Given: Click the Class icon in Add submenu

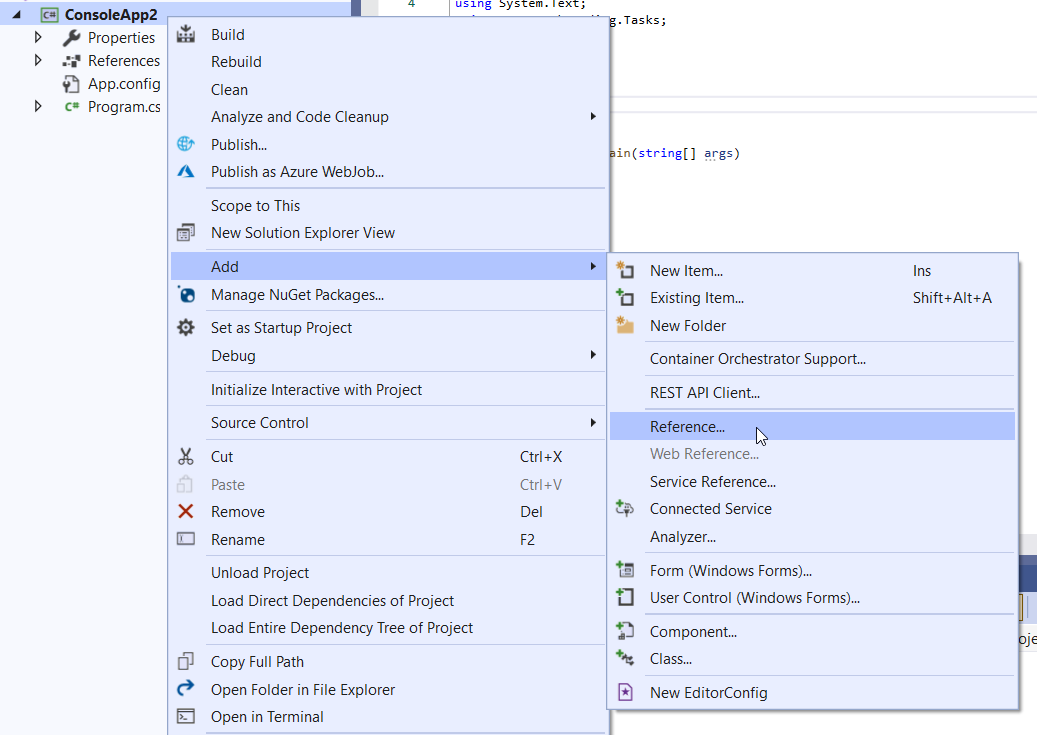Looking at the screenshot, I should (x=625, y=658).
